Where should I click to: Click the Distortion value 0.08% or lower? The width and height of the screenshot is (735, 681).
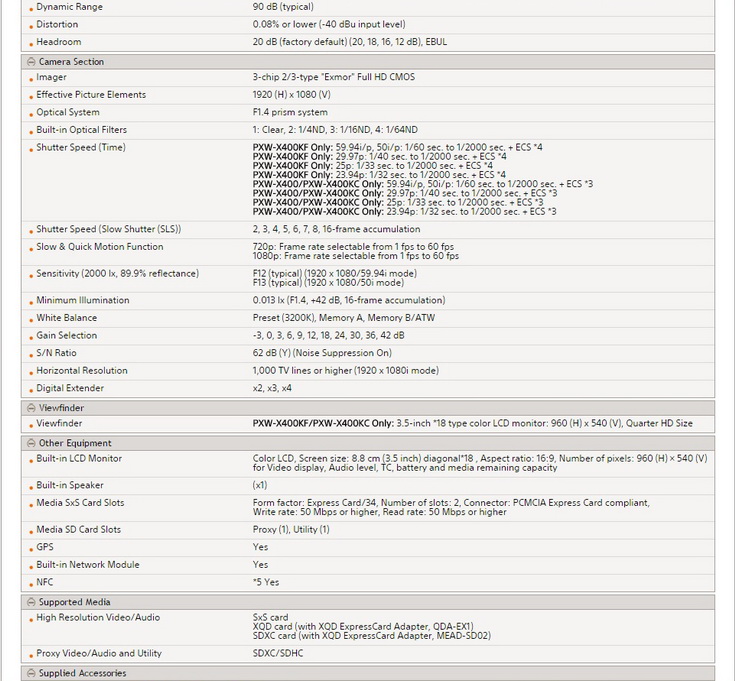(x=329, y=24)
